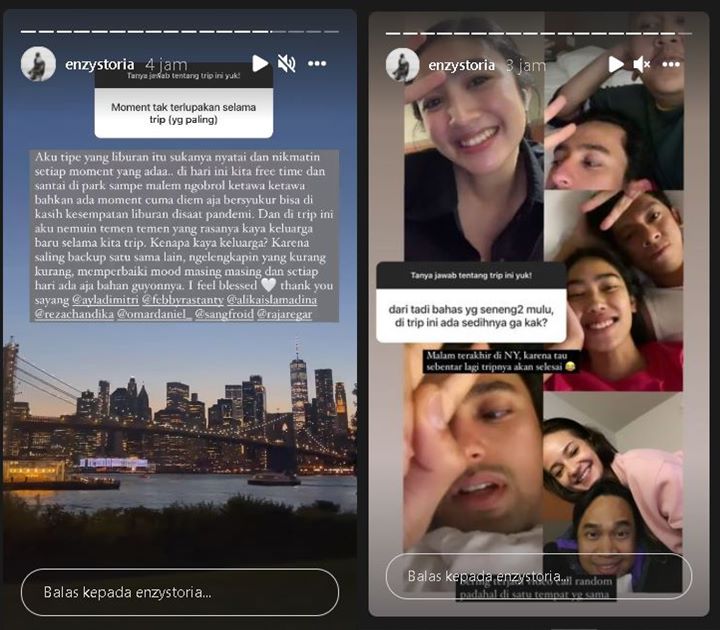Open the @febbyrastanty mention
The image size is (720, 630).
[183, 300]
